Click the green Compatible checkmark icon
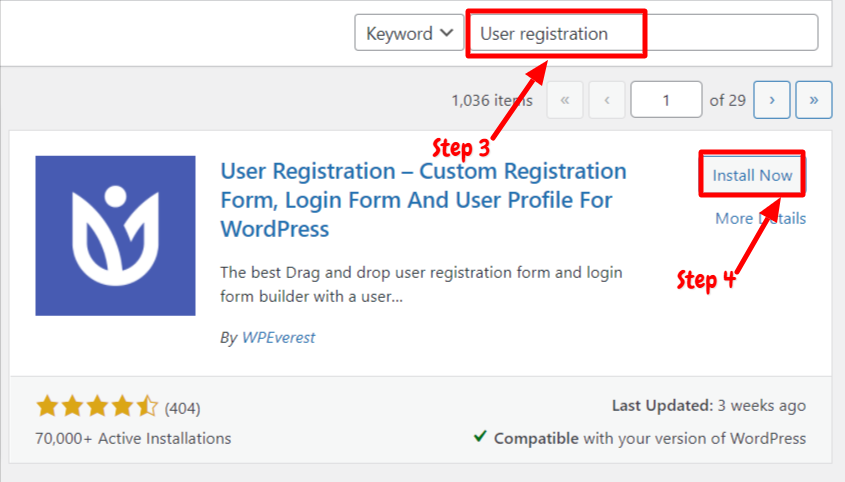 click(480, 436)
